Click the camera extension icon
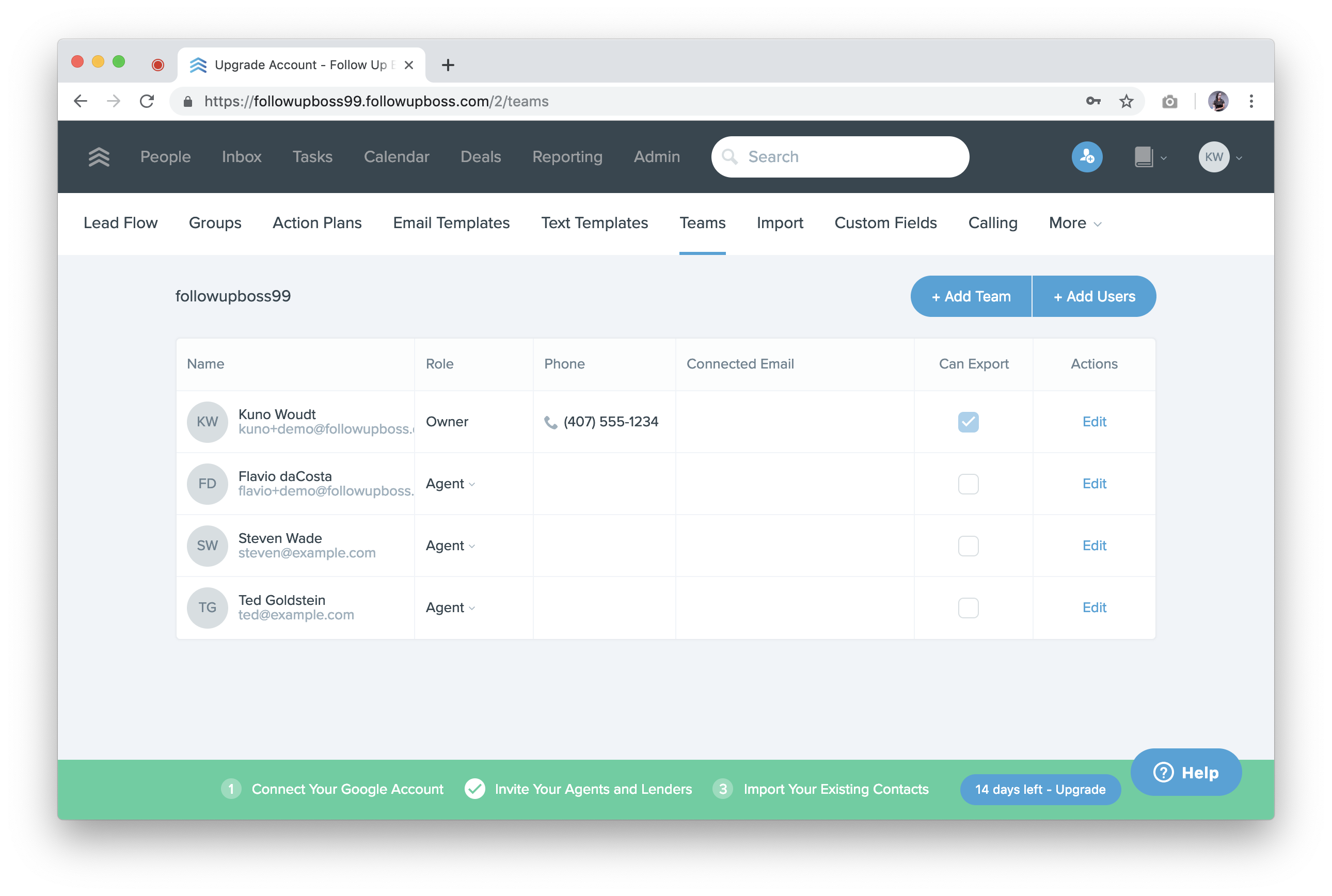This screenshot has width=1332, height=896. click(1169, 102)
